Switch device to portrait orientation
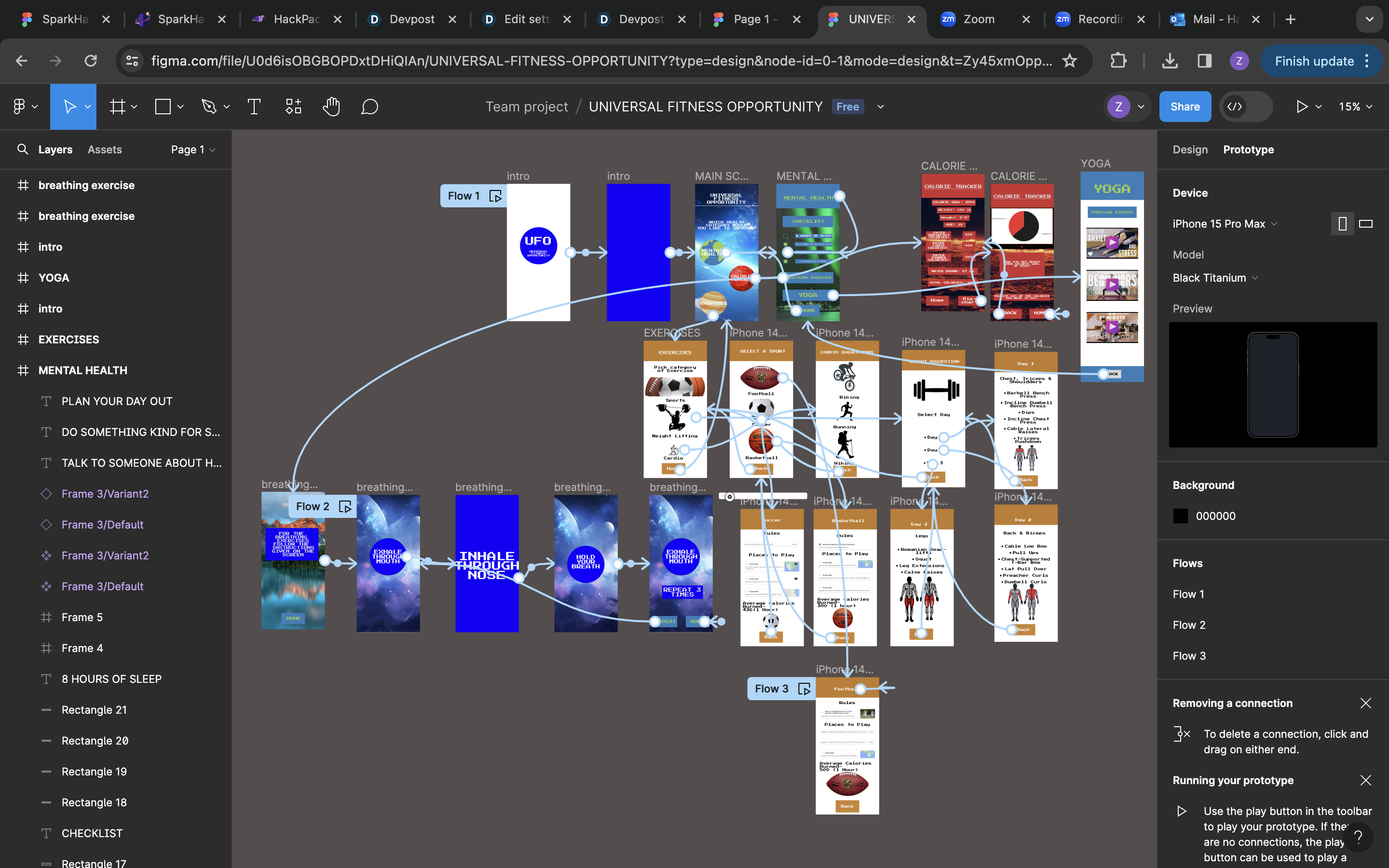1389x868 pixels. click(x=1342, y=224)
